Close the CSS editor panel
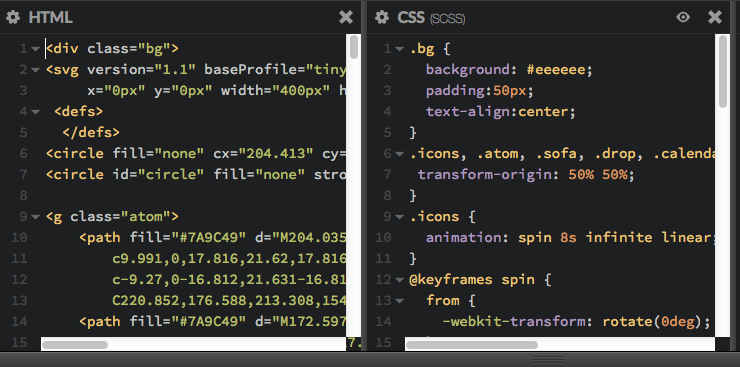The width and height of the screenshot is (740, 367). pos(715,17)
